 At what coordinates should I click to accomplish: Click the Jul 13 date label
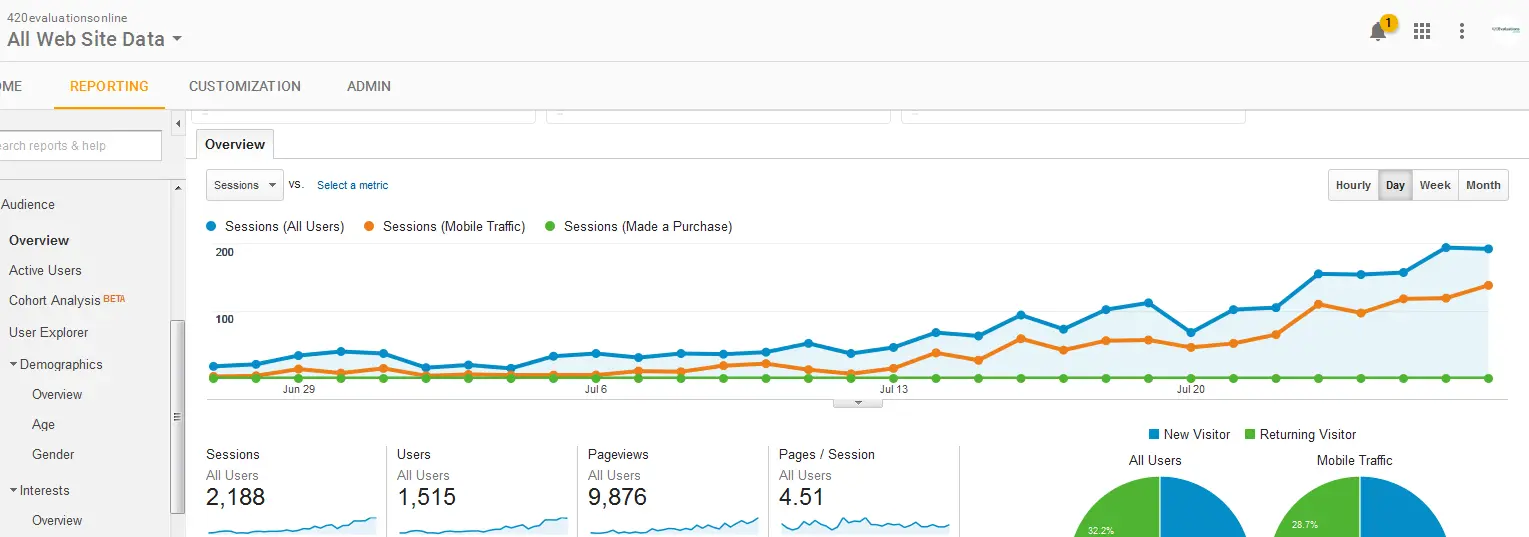pyautogui.click(x=894, y=390)
